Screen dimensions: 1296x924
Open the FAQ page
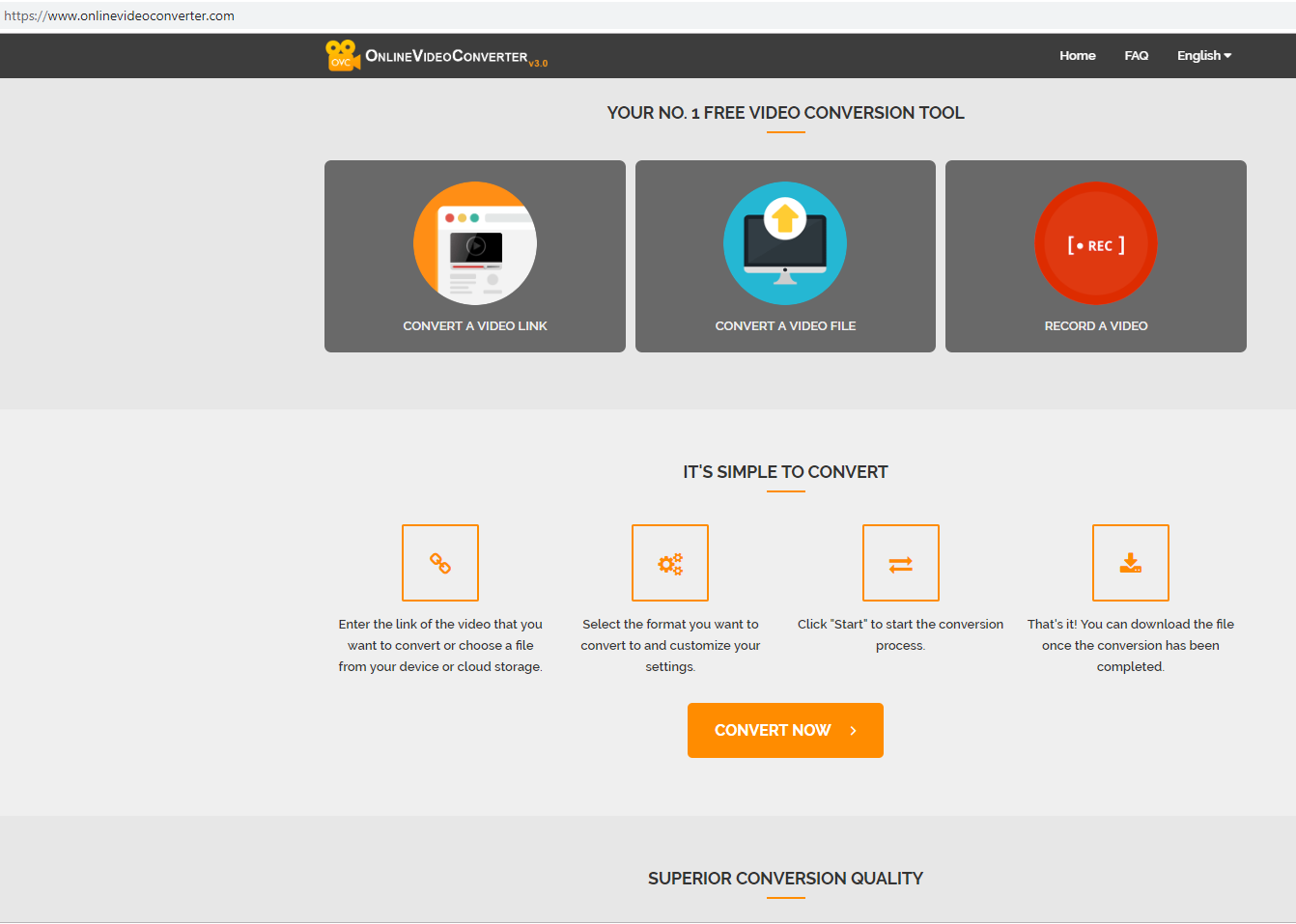1136,55
